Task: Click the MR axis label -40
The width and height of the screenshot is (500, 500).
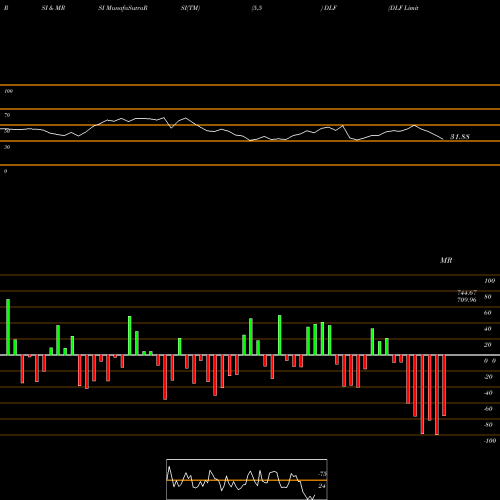Action: (x=488, y=393)
